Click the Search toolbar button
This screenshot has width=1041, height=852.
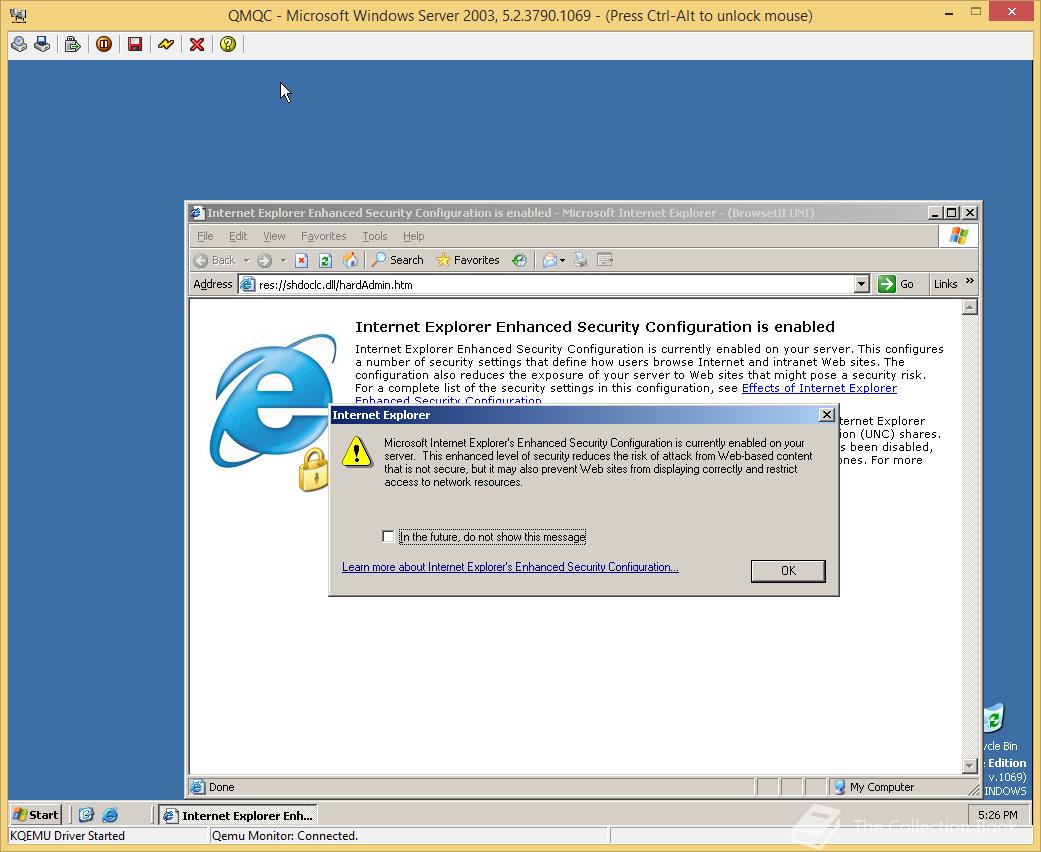click(397, 260)
